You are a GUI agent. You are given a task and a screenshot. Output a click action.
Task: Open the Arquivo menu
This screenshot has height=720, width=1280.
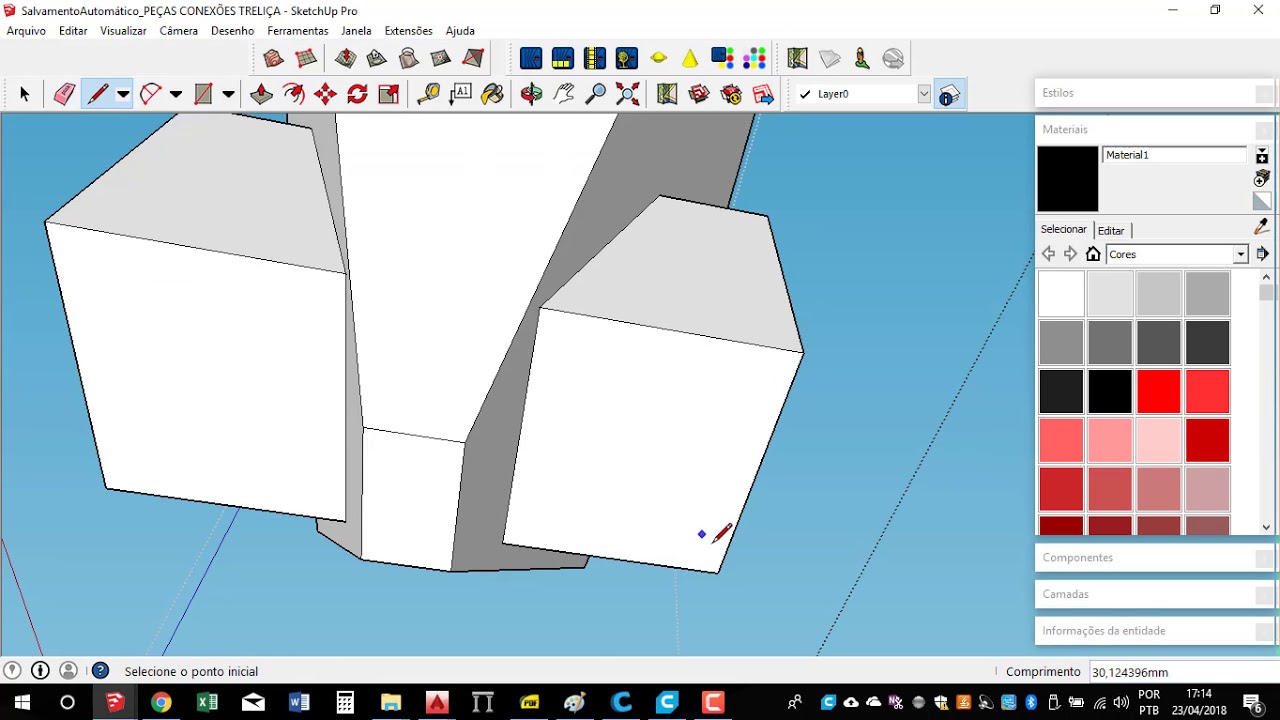(26, 31)
